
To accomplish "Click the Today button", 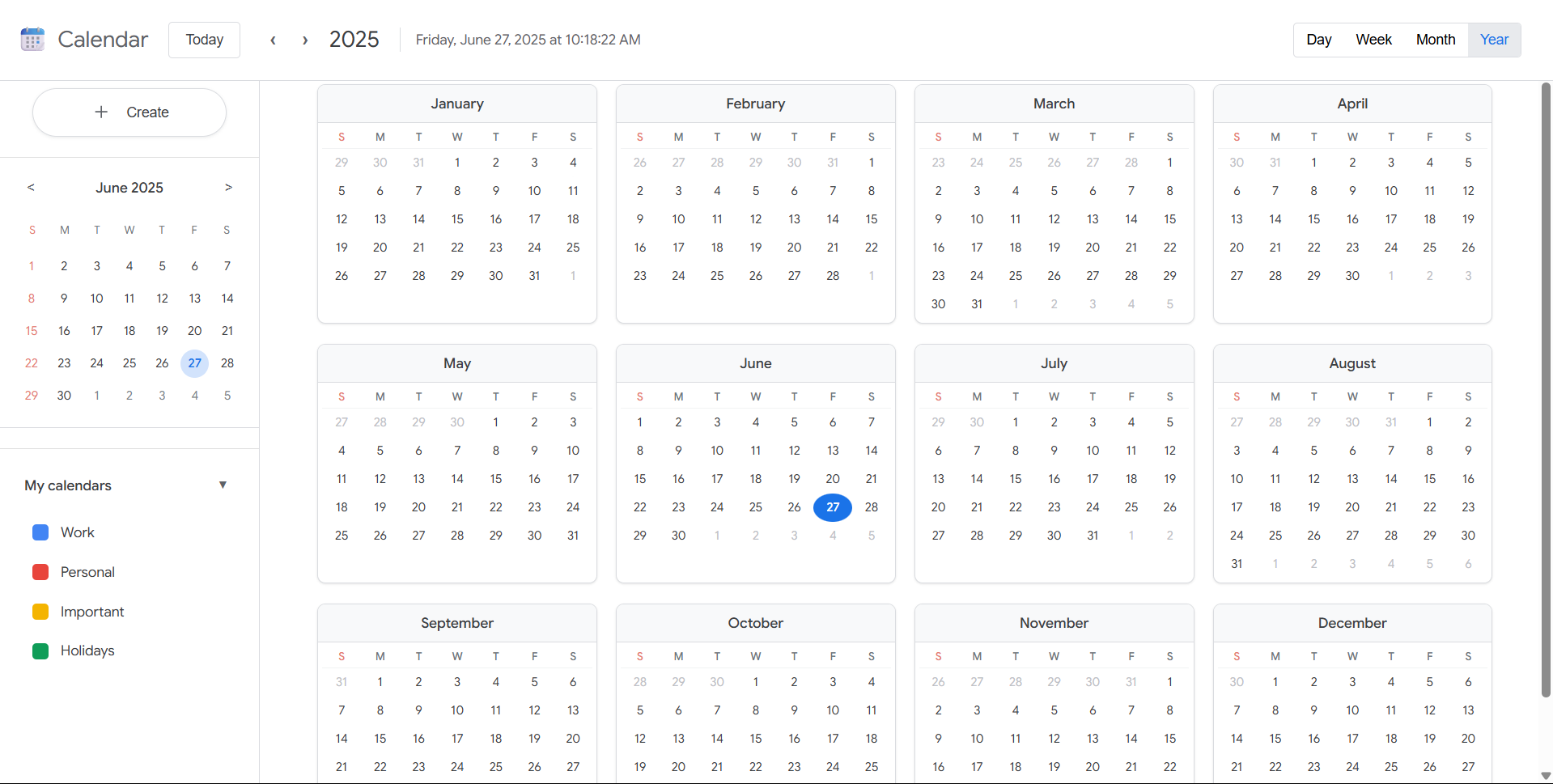I will (x=204, y=40).
